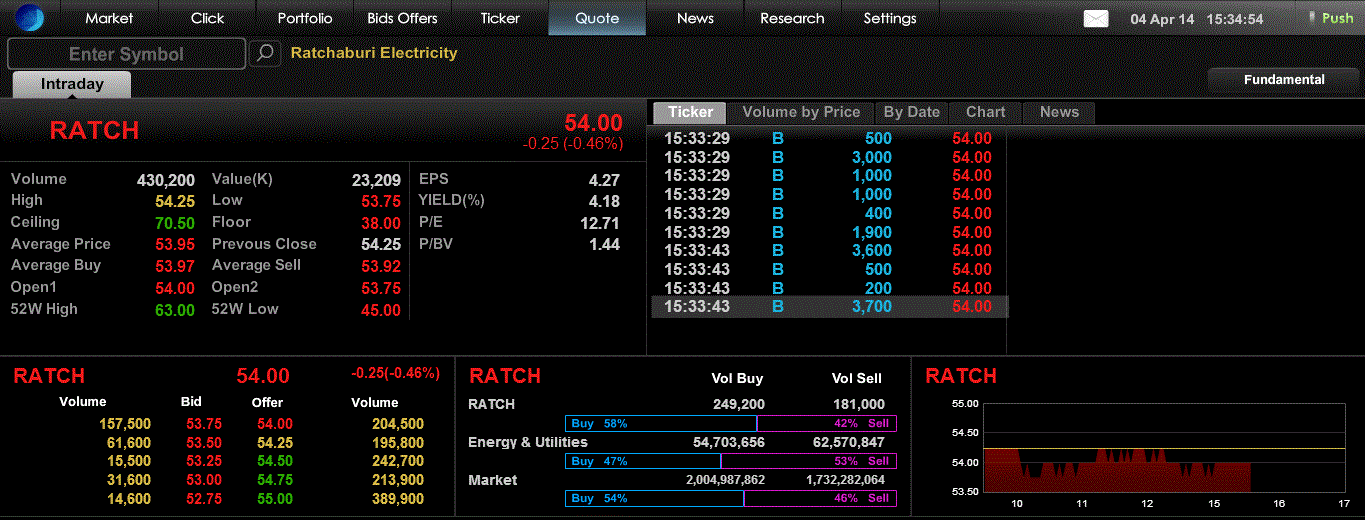Click Energy & Utilities Buy 47% bar
Screen dimensions: 1365x520
(x=643, y=461)
